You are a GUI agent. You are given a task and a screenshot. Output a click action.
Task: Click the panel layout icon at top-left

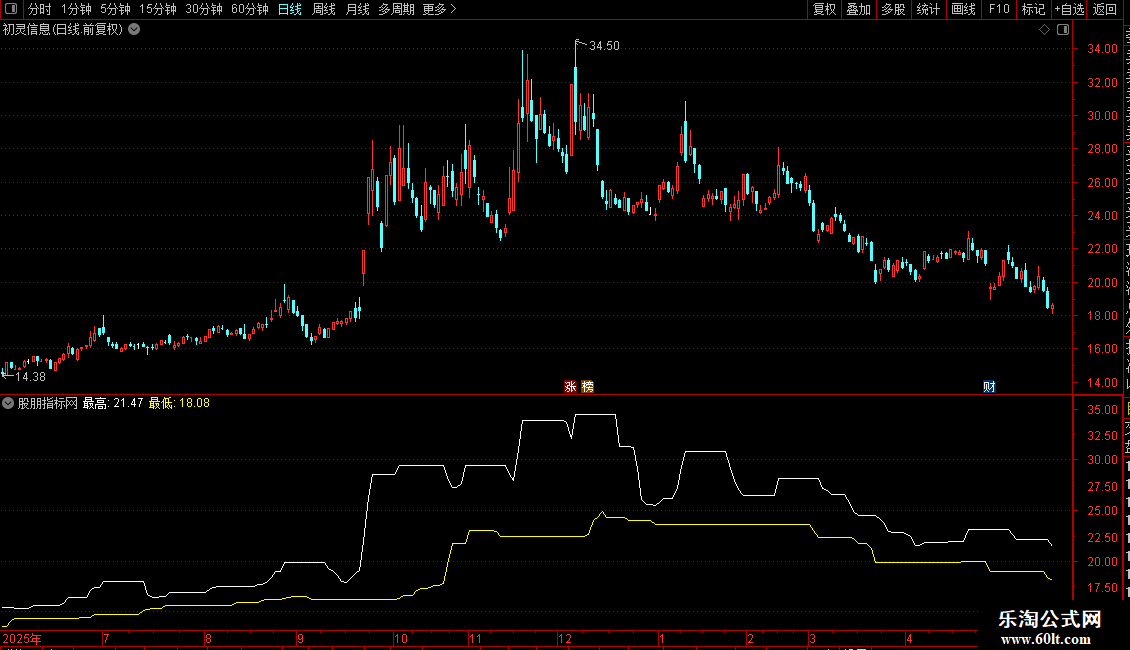click(x=11, y=9)
